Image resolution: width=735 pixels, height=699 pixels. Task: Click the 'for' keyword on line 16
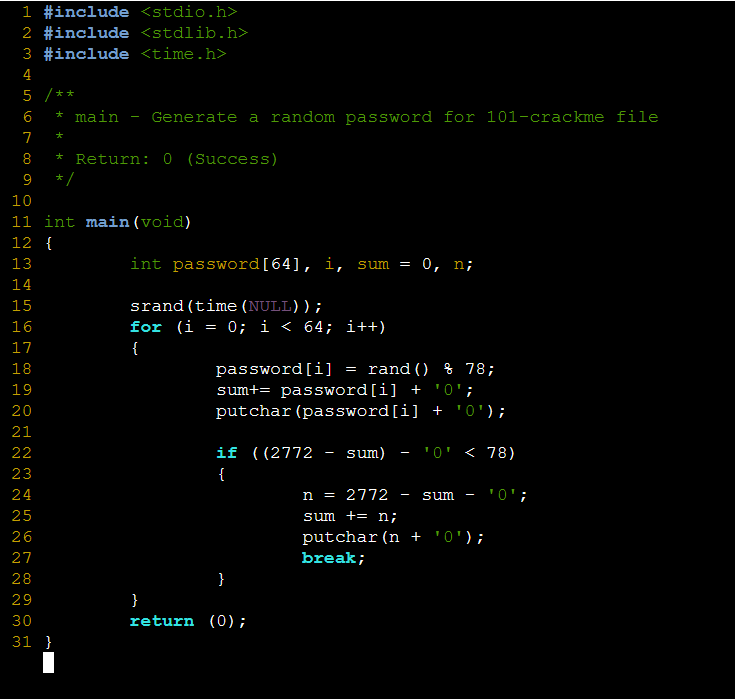146,327
